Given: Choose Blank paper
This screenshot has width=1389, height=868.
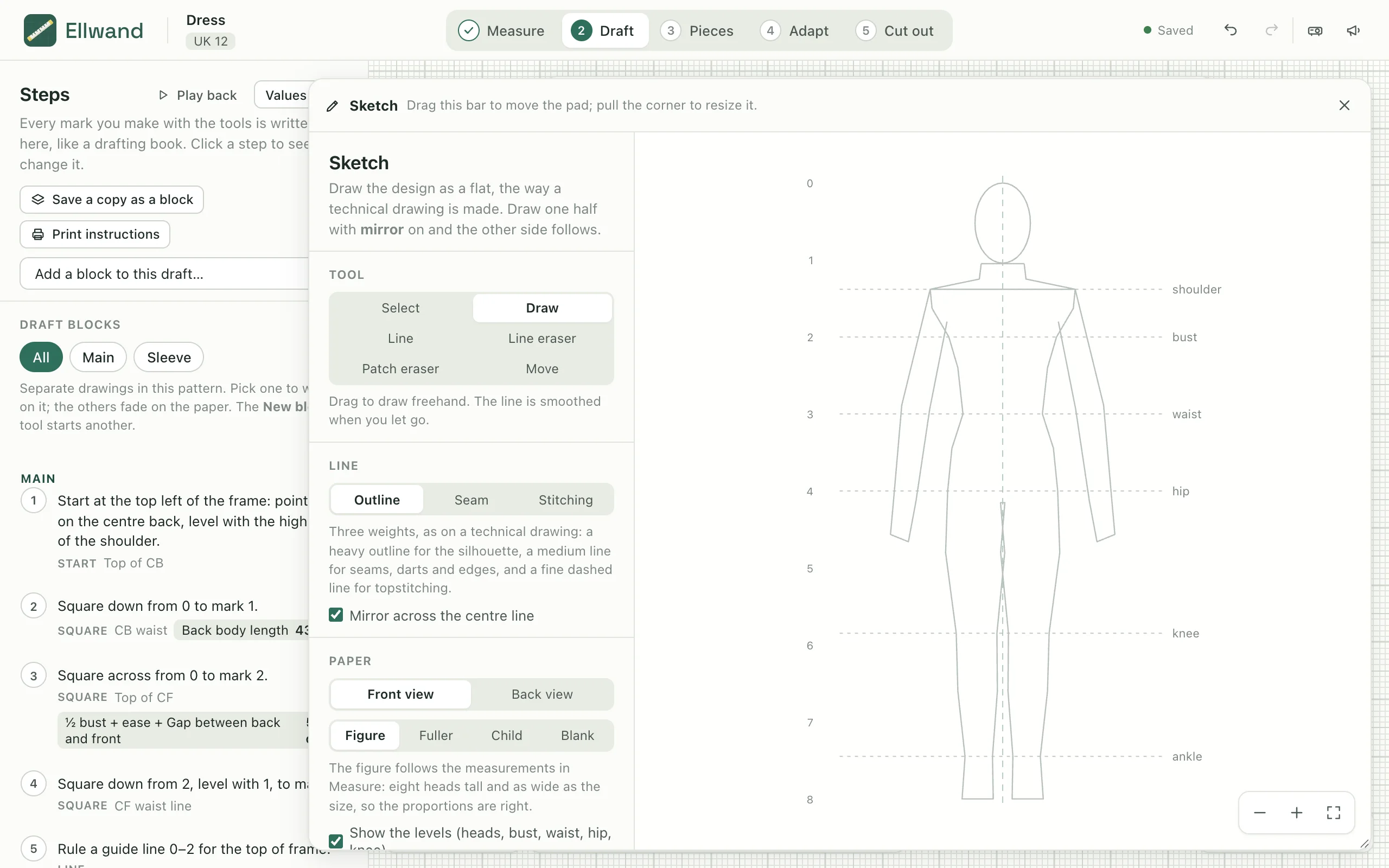Looking at the screenshot, I should click(577, 736).
